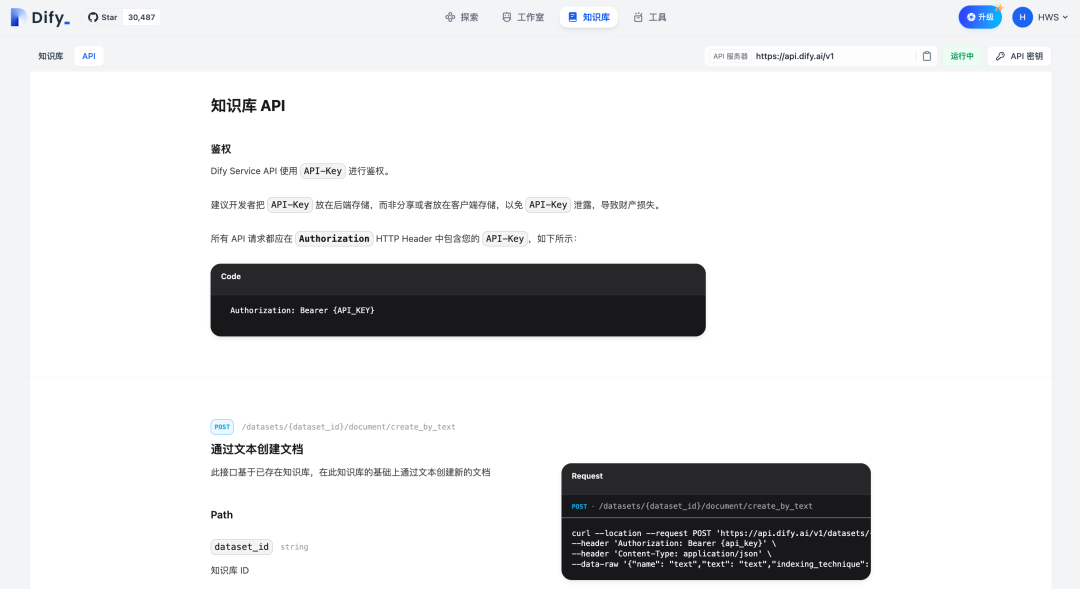Click the Explore compass icon
The height and width of the screenshot is (589, 1080).
pos(450,17)
